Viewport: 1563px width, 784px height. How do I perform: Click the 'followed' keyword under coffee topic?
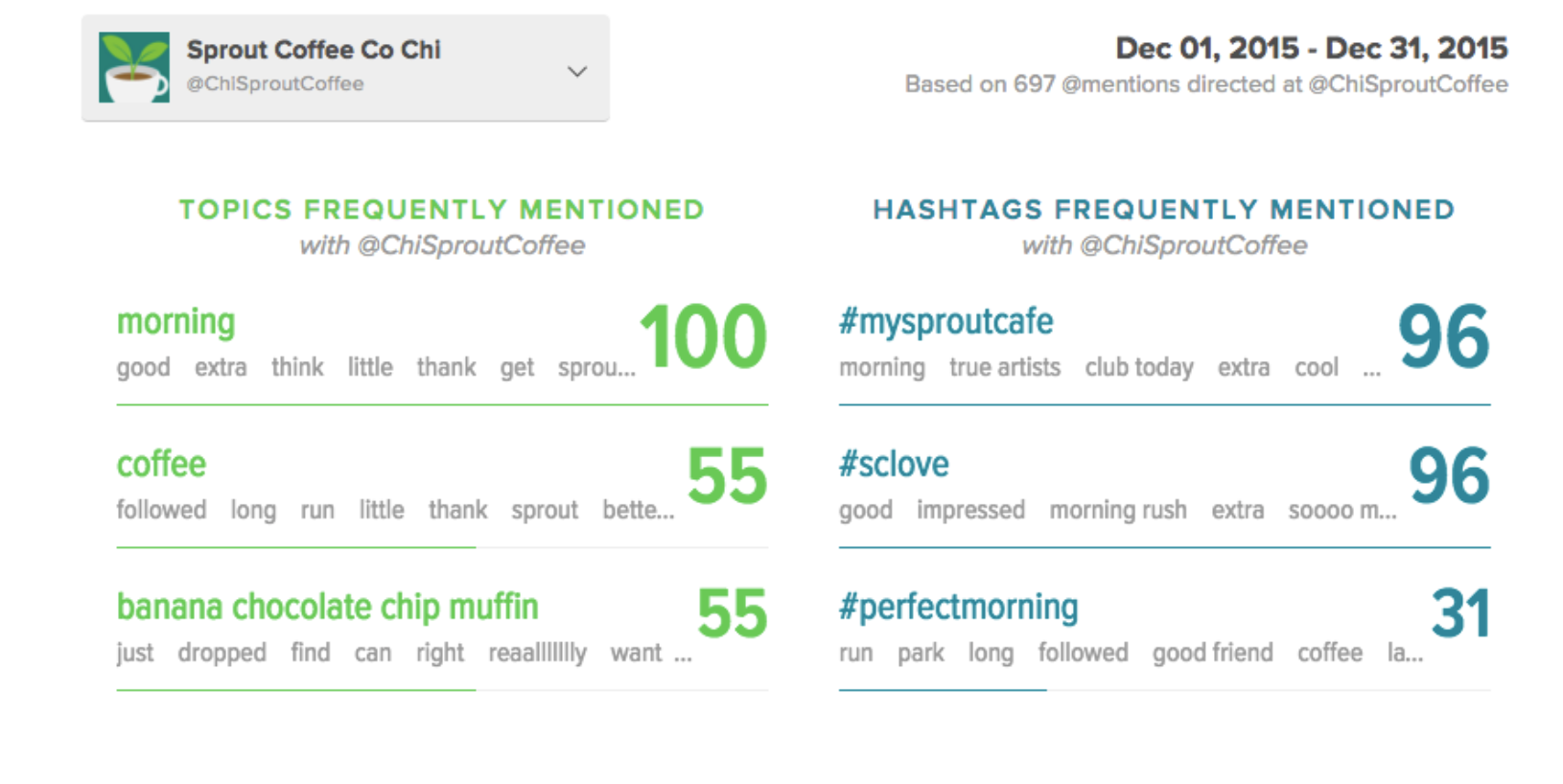161,510
